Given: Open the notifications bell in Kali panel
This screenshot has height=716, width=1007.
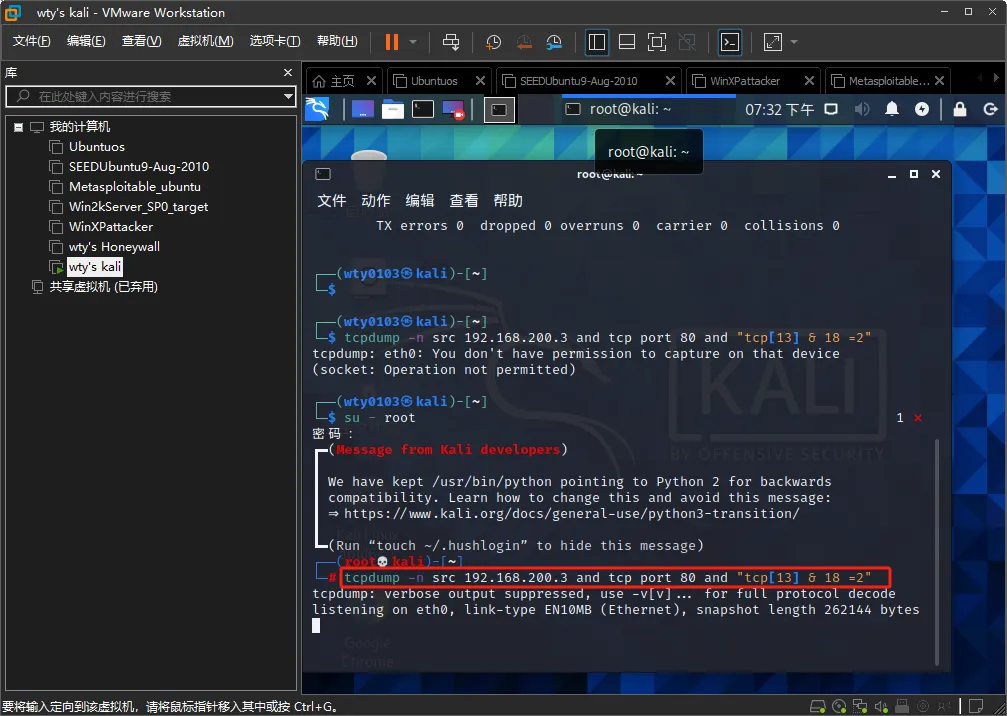Looking at the screenshot, I should coord(892,109).
